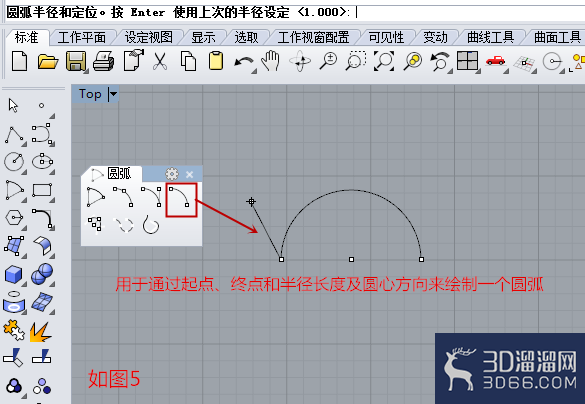Cut selection with the scissors icon

160,61
